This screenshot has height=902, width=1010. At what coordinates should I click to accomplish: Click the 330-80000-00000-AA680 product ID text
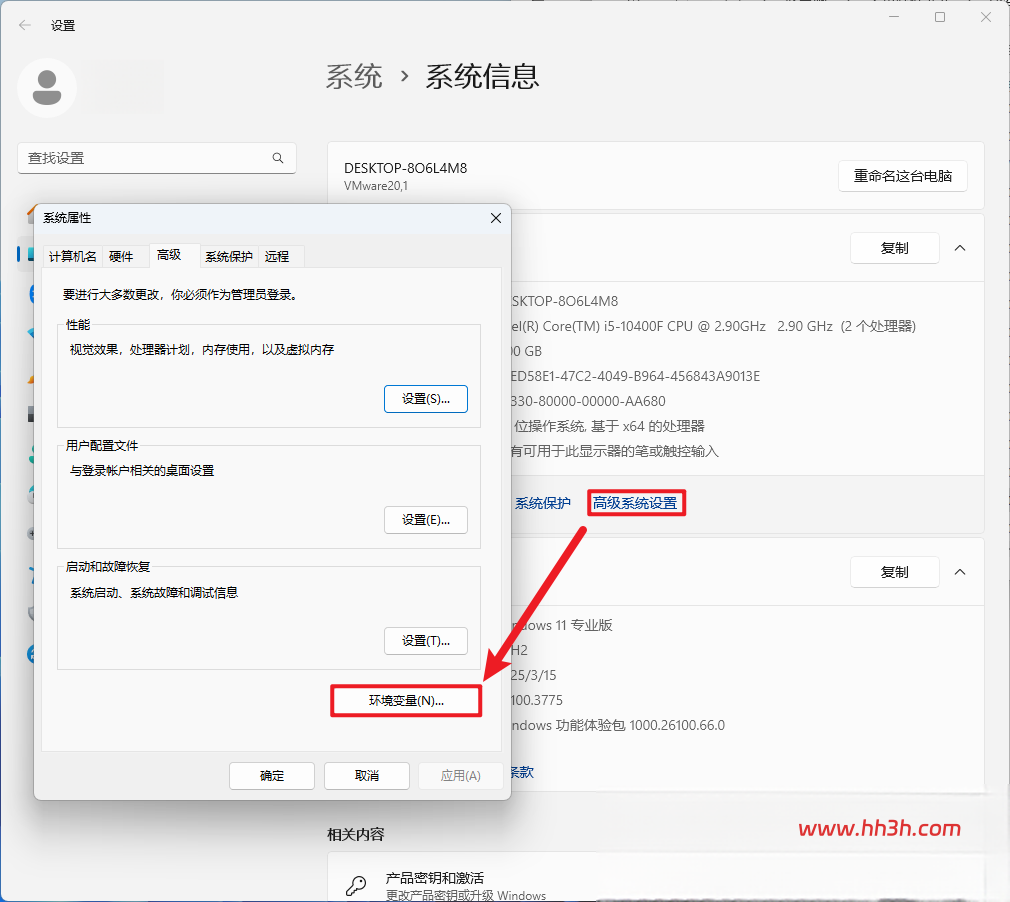click(x=587, y=401)
